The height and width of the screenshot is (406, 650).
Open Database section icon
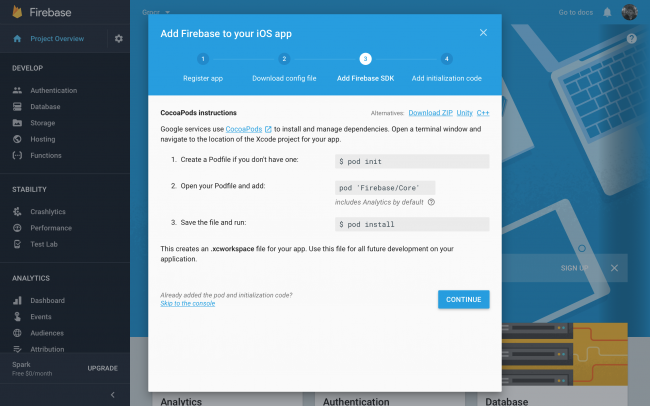click(x=17, y=107)
